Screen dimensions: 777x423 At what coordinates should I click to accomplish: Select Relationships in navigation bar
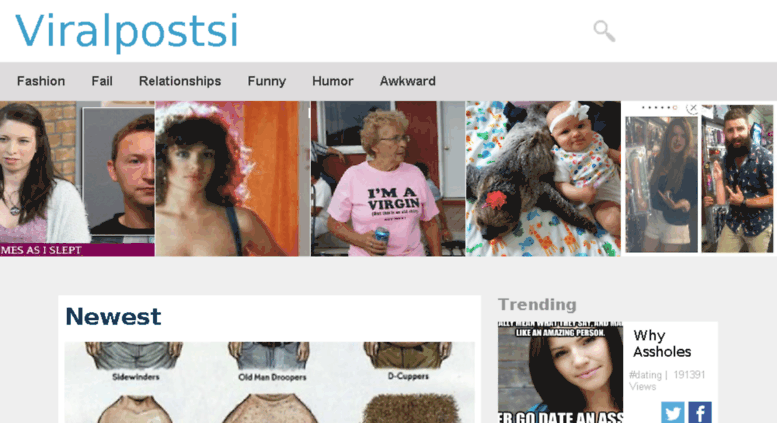(x=180, y=81)
